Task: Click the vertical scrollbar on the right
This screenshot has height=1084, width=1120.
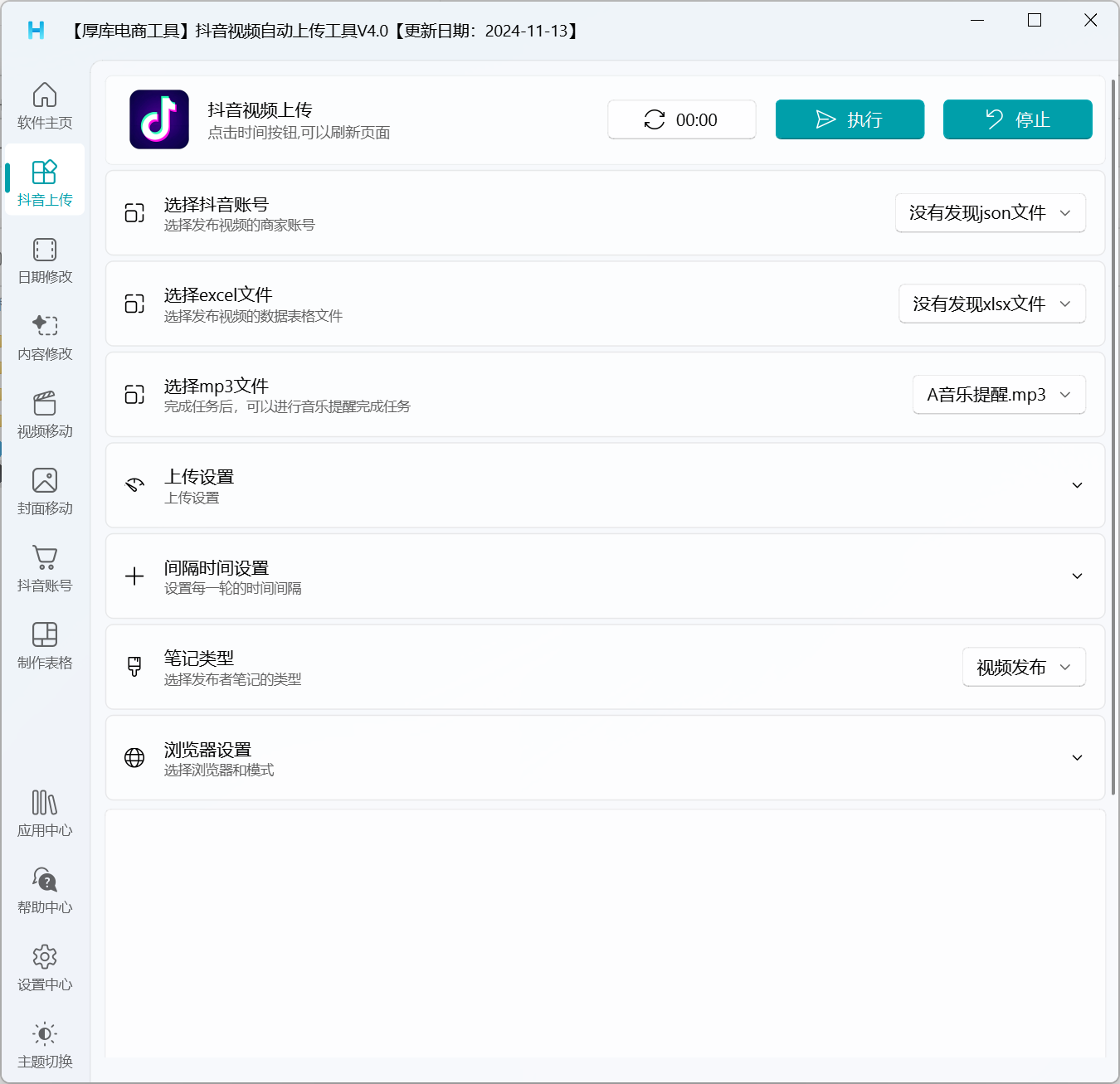Action: coord(1113,437)
